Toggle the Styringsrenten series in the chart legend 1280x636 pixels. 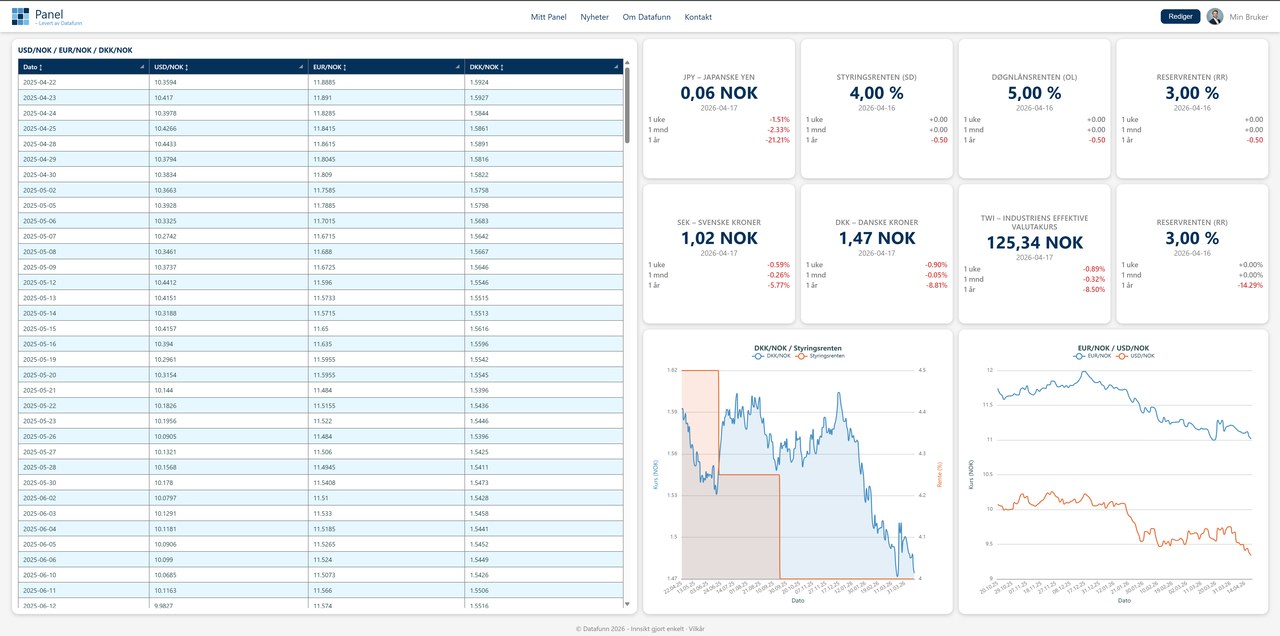point(818,356)
